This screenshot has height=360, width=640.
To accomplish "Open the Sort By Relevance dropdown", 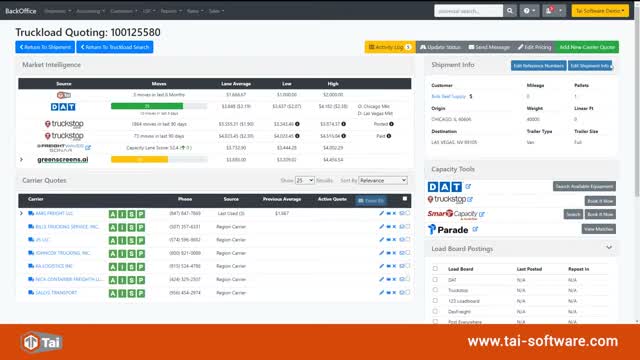I will [382, 180].
